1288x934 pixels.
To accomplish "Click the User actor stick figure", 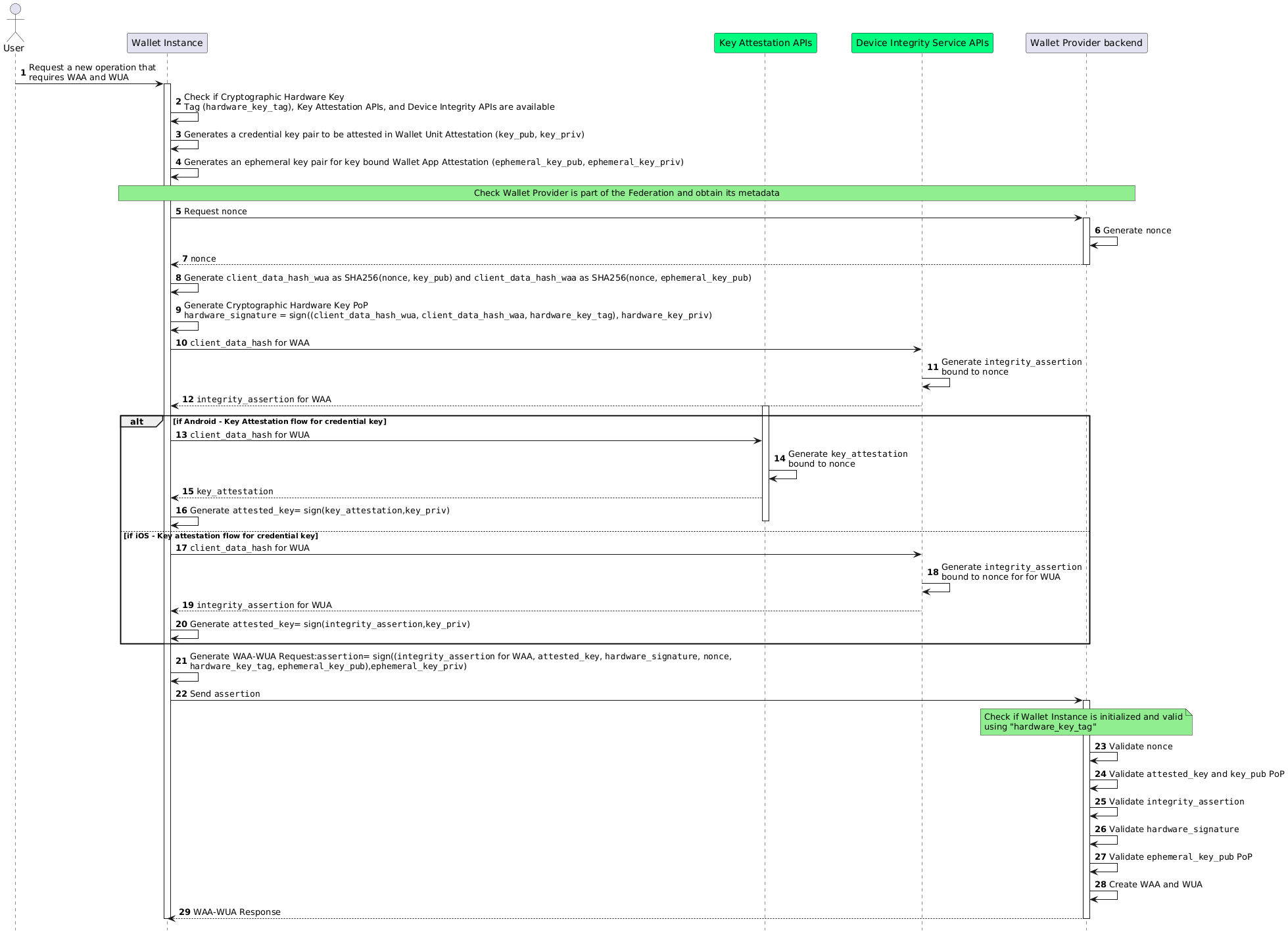I will (x=14, y=23).
